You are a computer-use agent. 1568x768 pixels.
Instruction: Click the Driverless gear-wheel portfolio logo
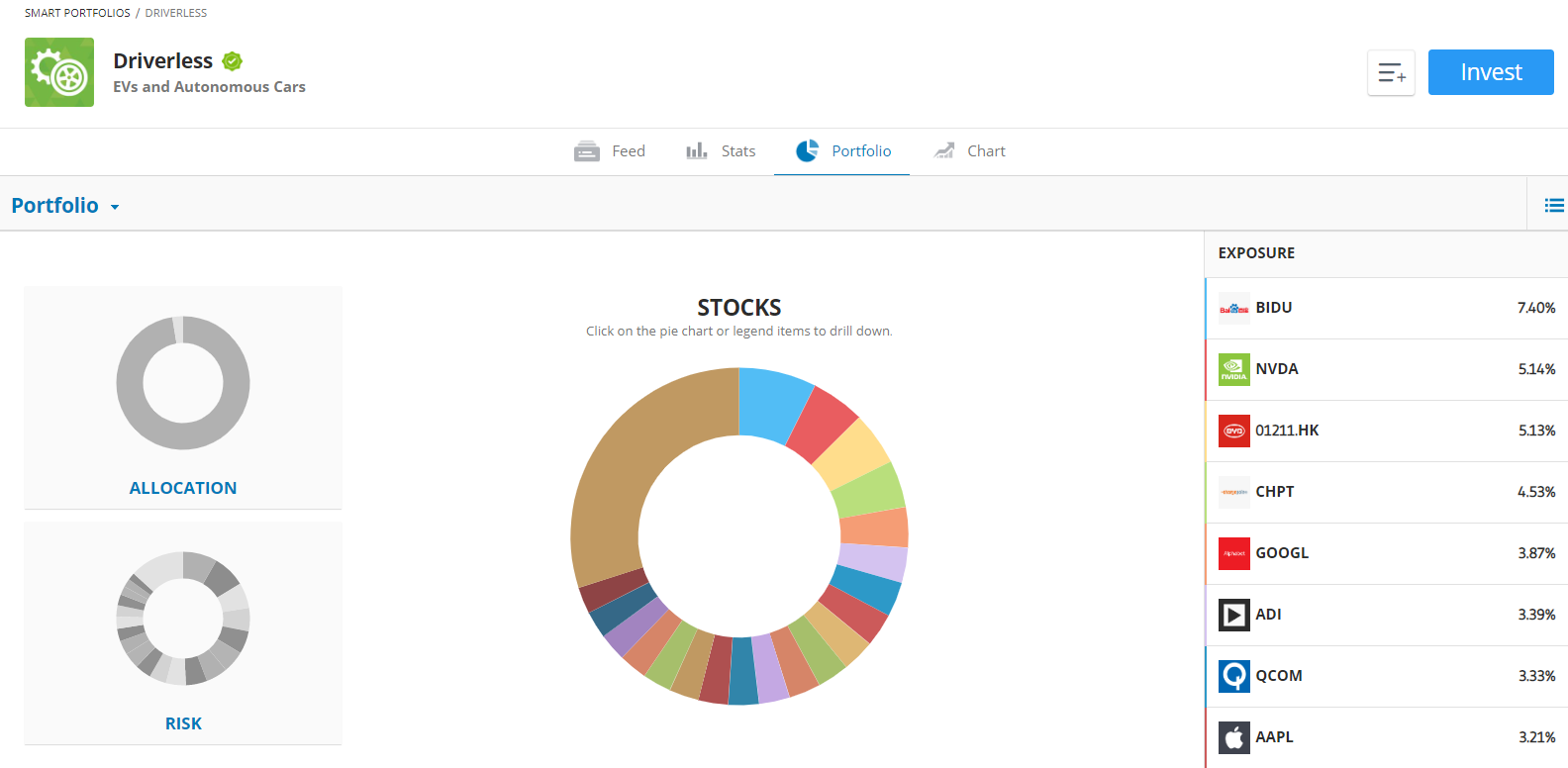point(59,72)
